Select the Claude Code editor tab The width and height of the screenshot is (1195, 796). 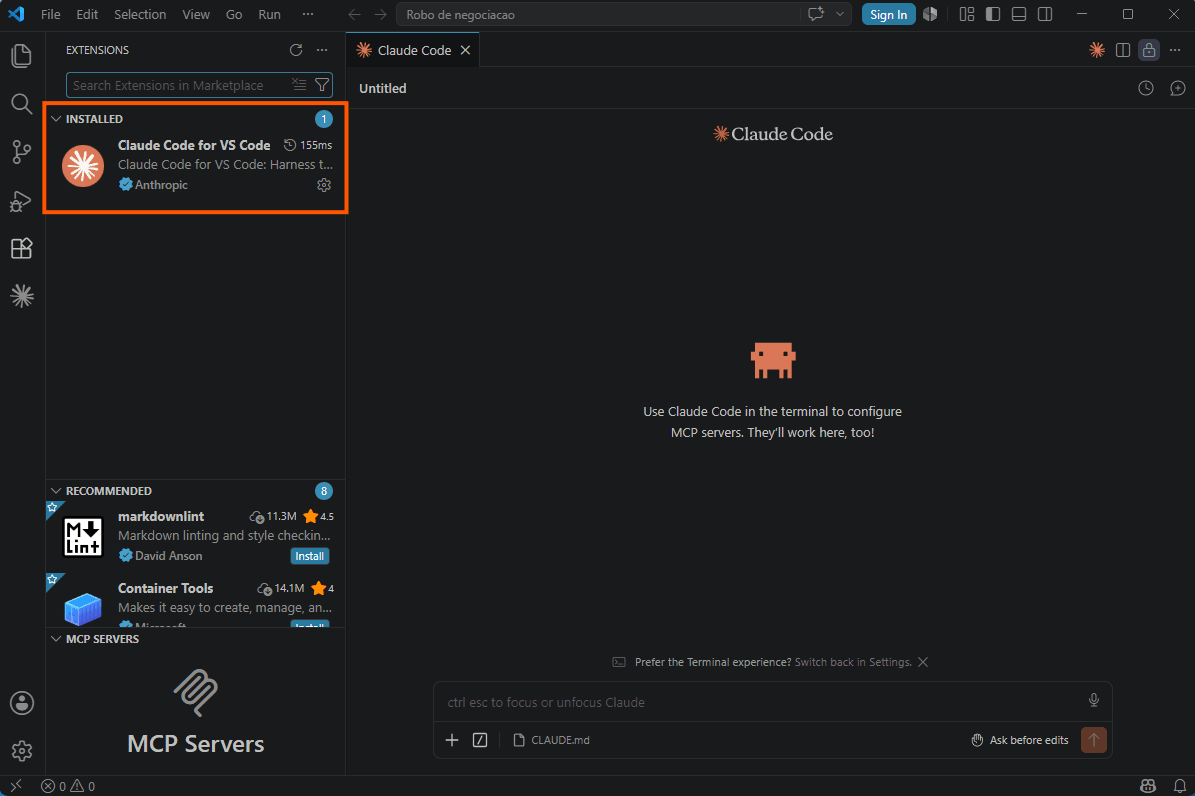(x=413, y=50)
